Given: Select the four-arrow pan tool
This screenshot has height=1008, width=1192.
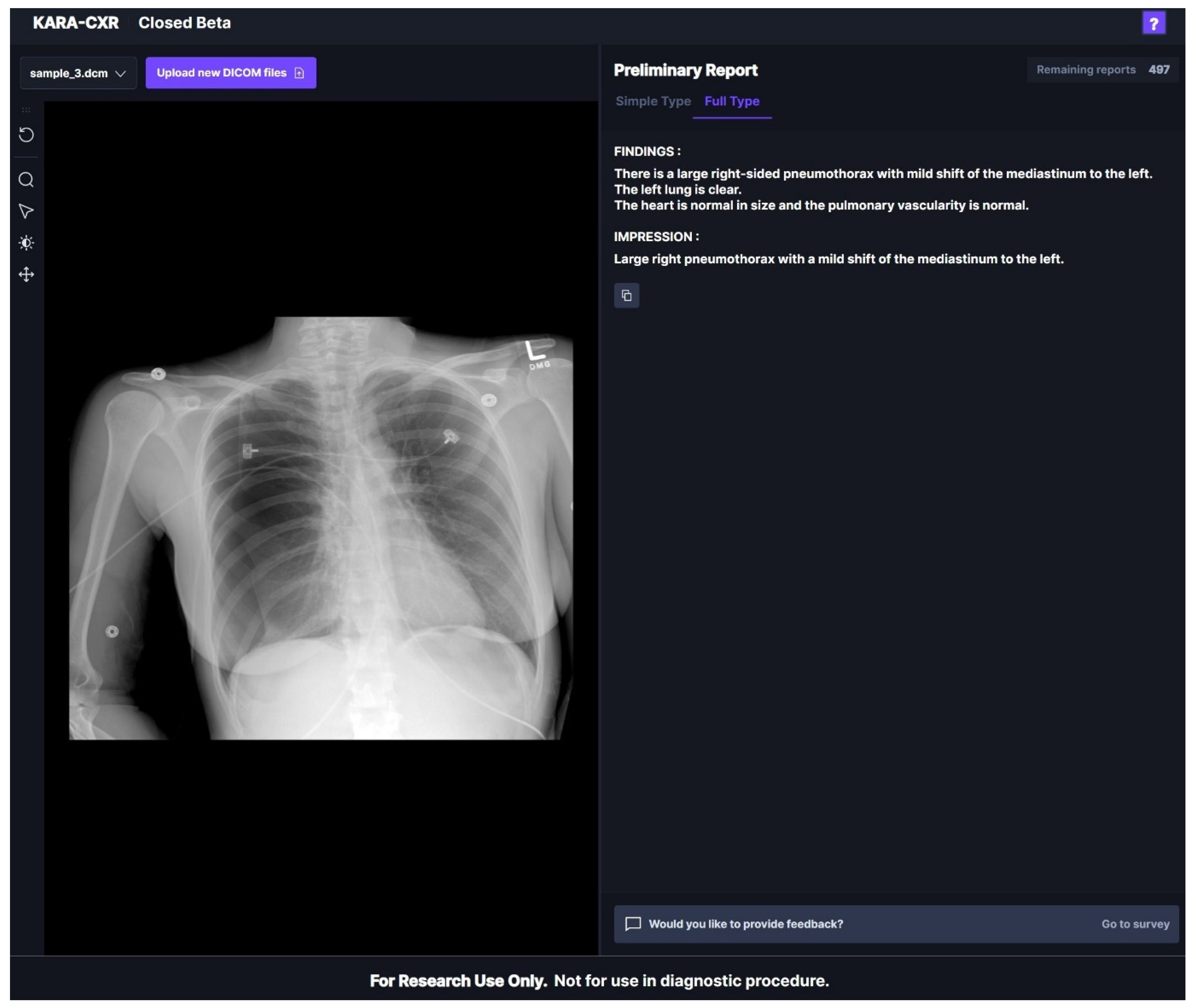Looking at the screenshot, I should click(26, 275).
